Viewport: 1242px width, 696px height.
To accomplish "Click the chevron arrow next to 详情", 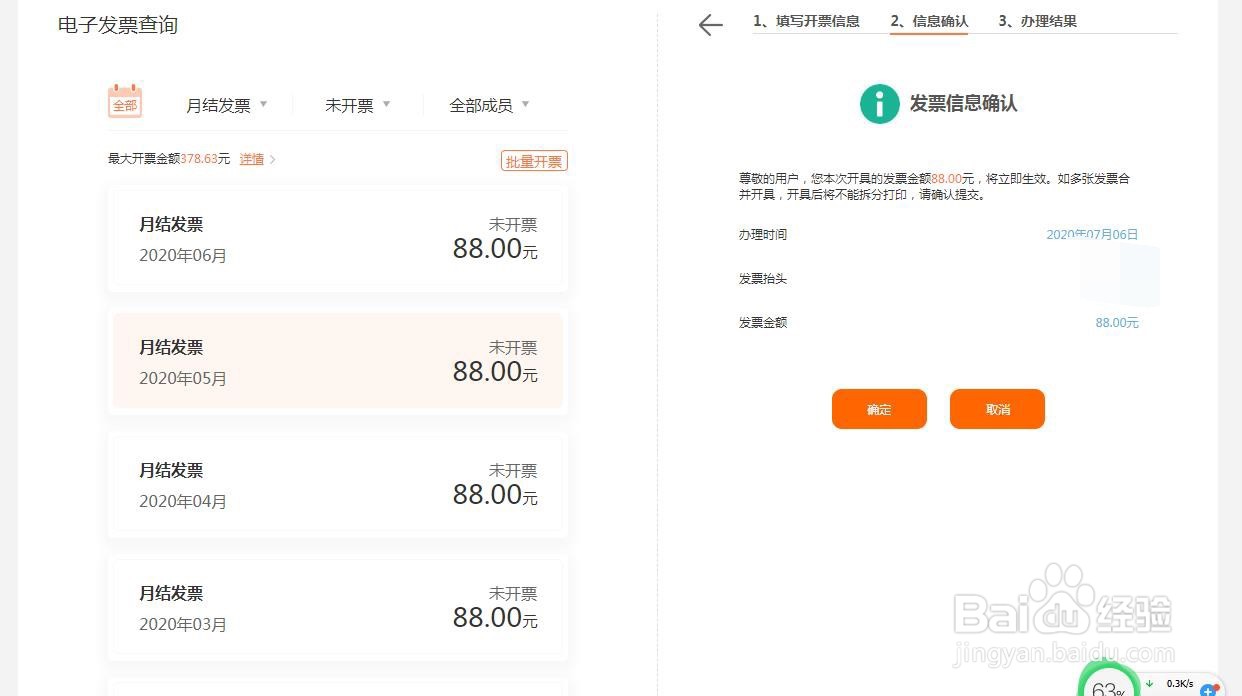I will coord(270,158).
